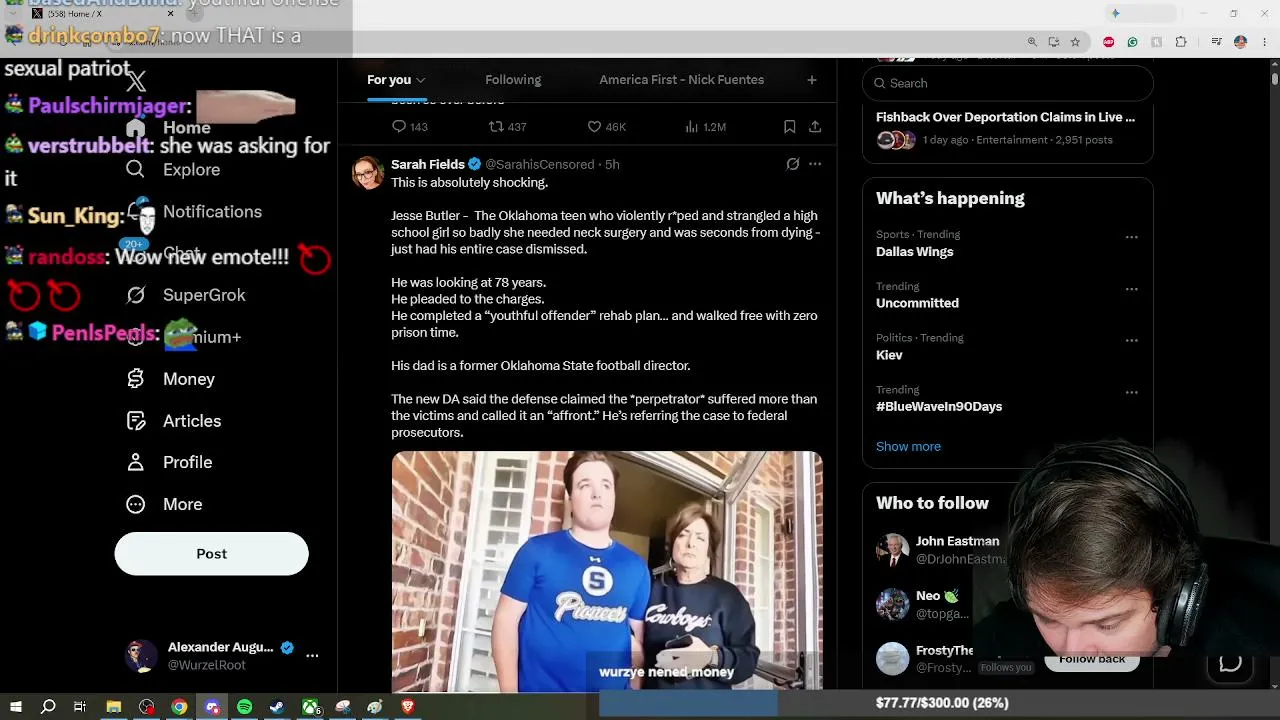Open the browser Extensions puzzle icon
This screenshot has height=720, width=1280.
coord(1181,42)
